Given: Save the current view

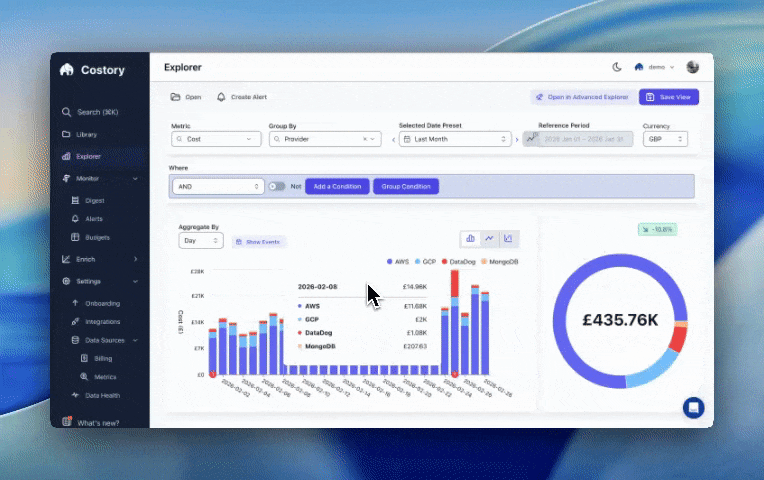Looking at the screenshot, I should pyautogui.click(x=668, y=97).
